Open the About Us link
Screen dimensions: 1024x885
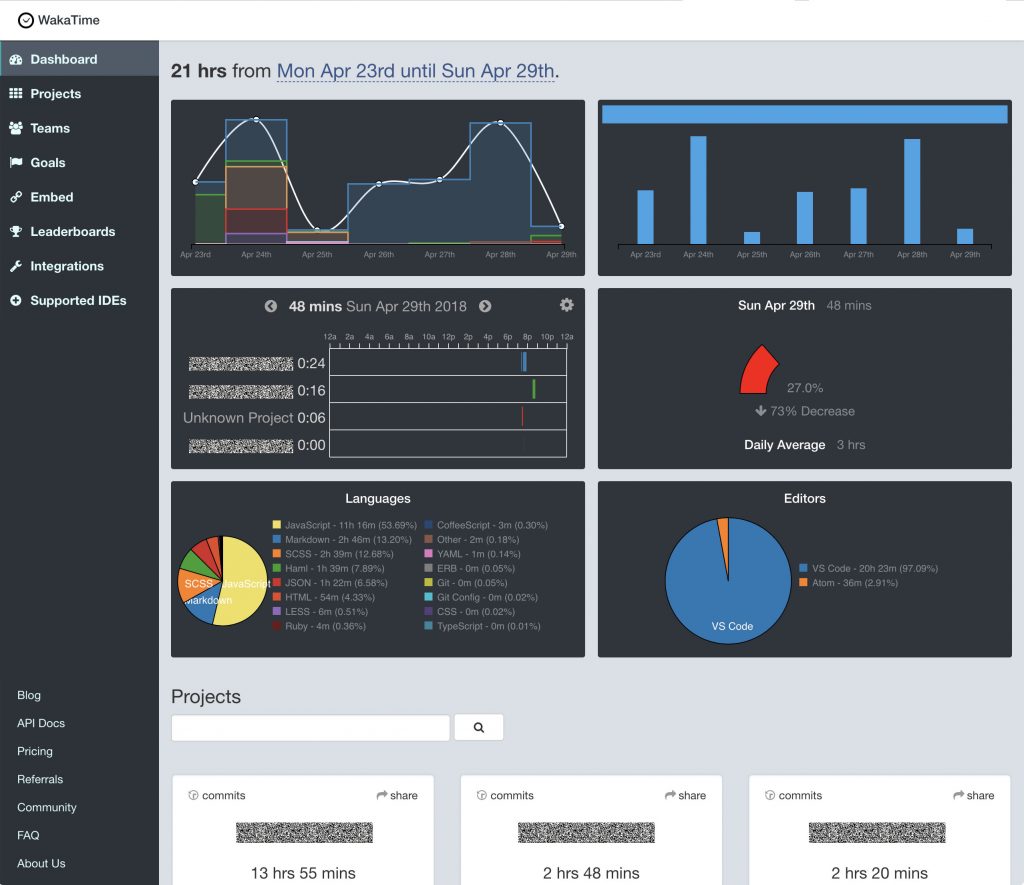41,863
